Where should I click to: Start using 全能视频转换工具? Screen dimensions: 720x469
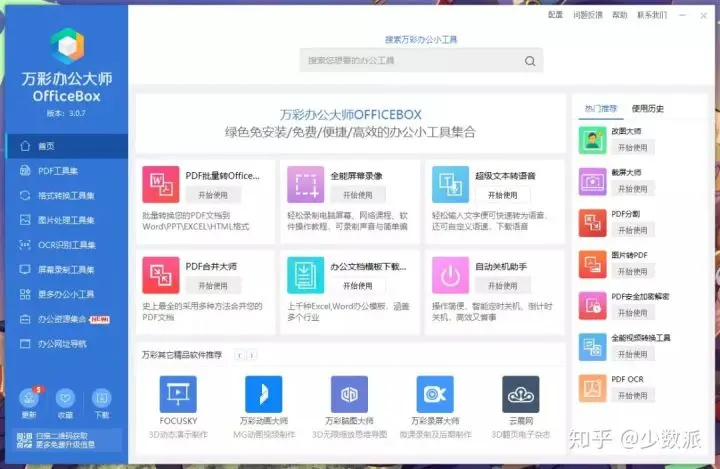point(633,354)
